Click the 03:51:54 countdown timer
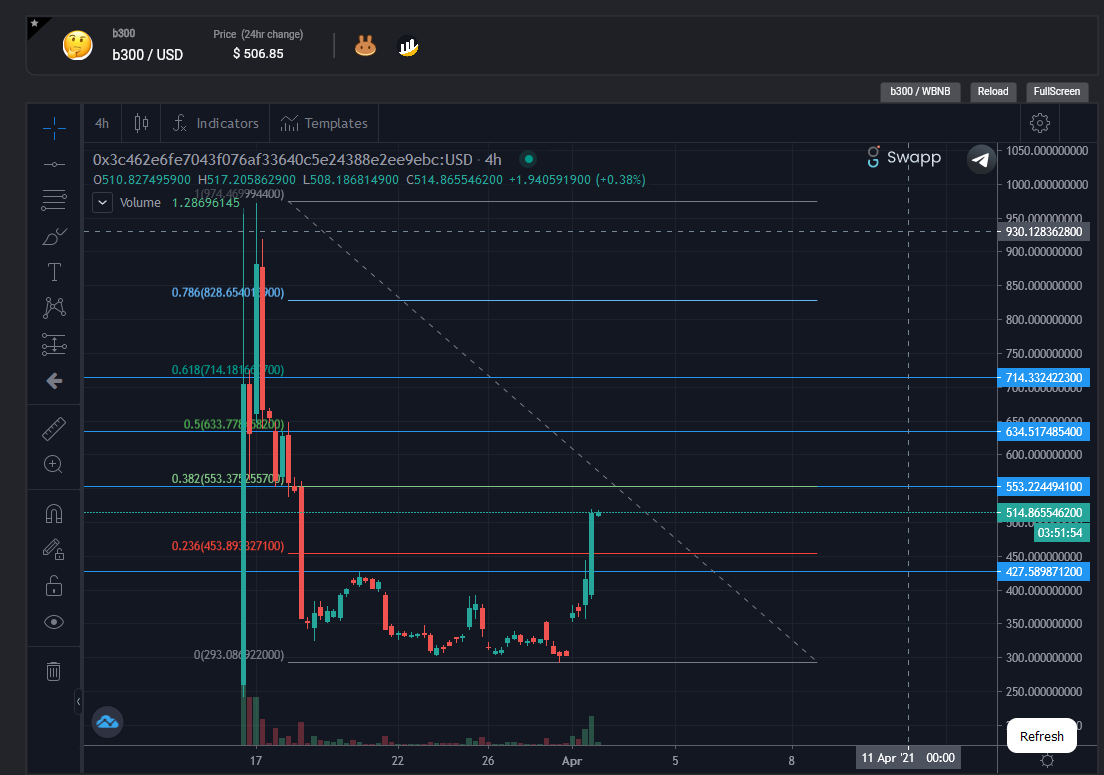The image size is (1104, 775). pyautogui.click(x=1060, y=533)
